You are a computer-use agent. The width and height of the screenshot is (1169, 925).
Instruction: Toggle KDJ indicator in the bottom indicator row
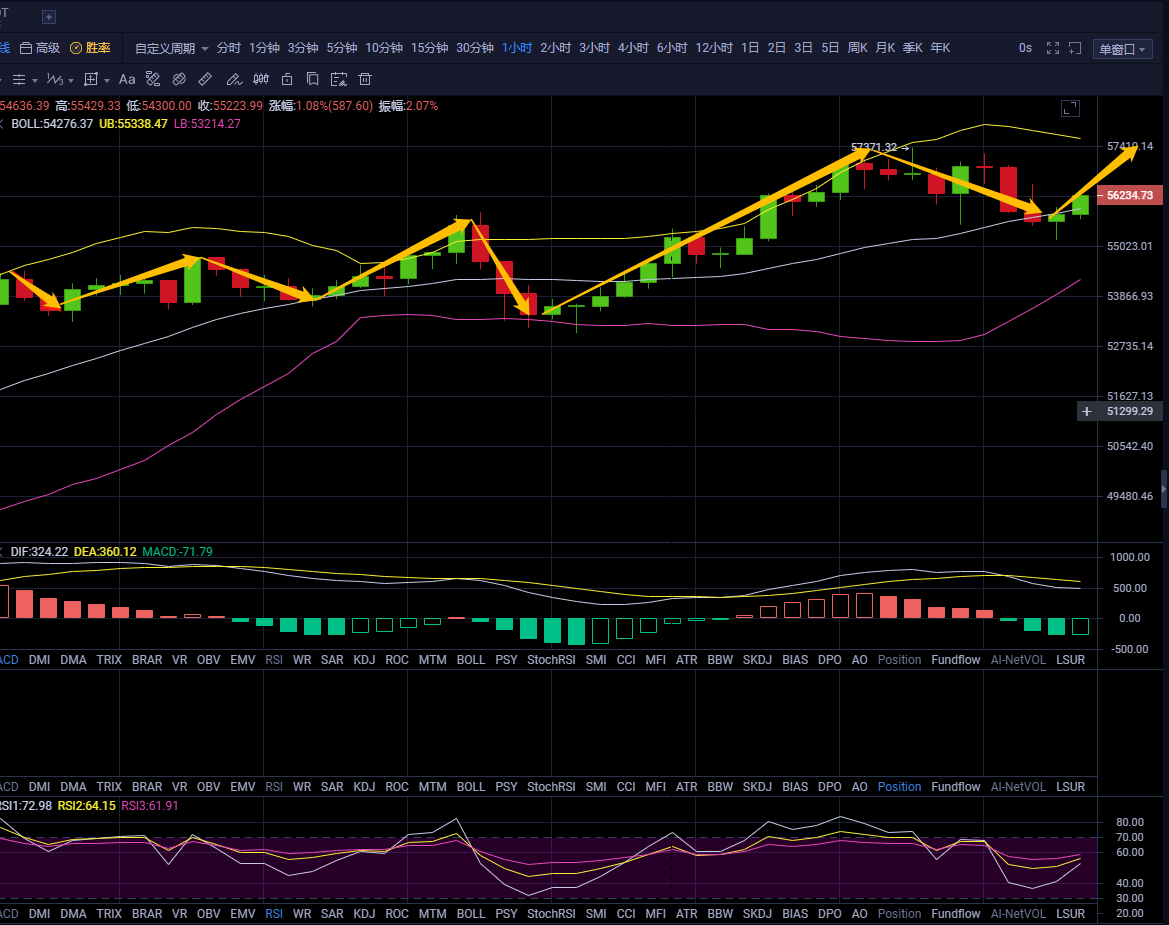click(364, 914)
